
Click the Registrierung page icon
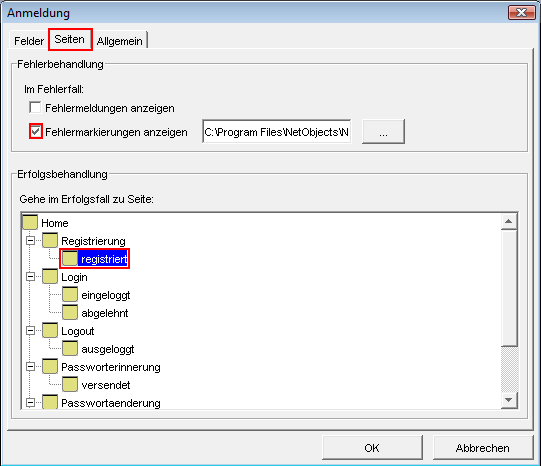[50, 240]
